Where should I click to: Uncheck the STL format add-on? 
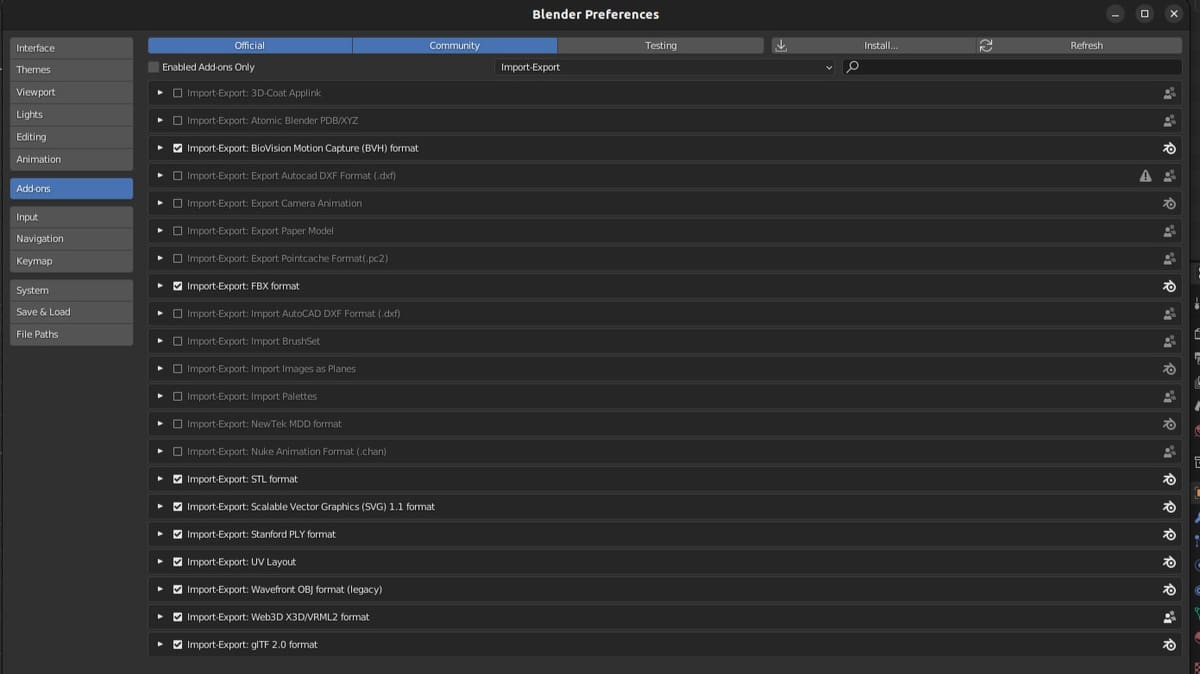[178, 479]
